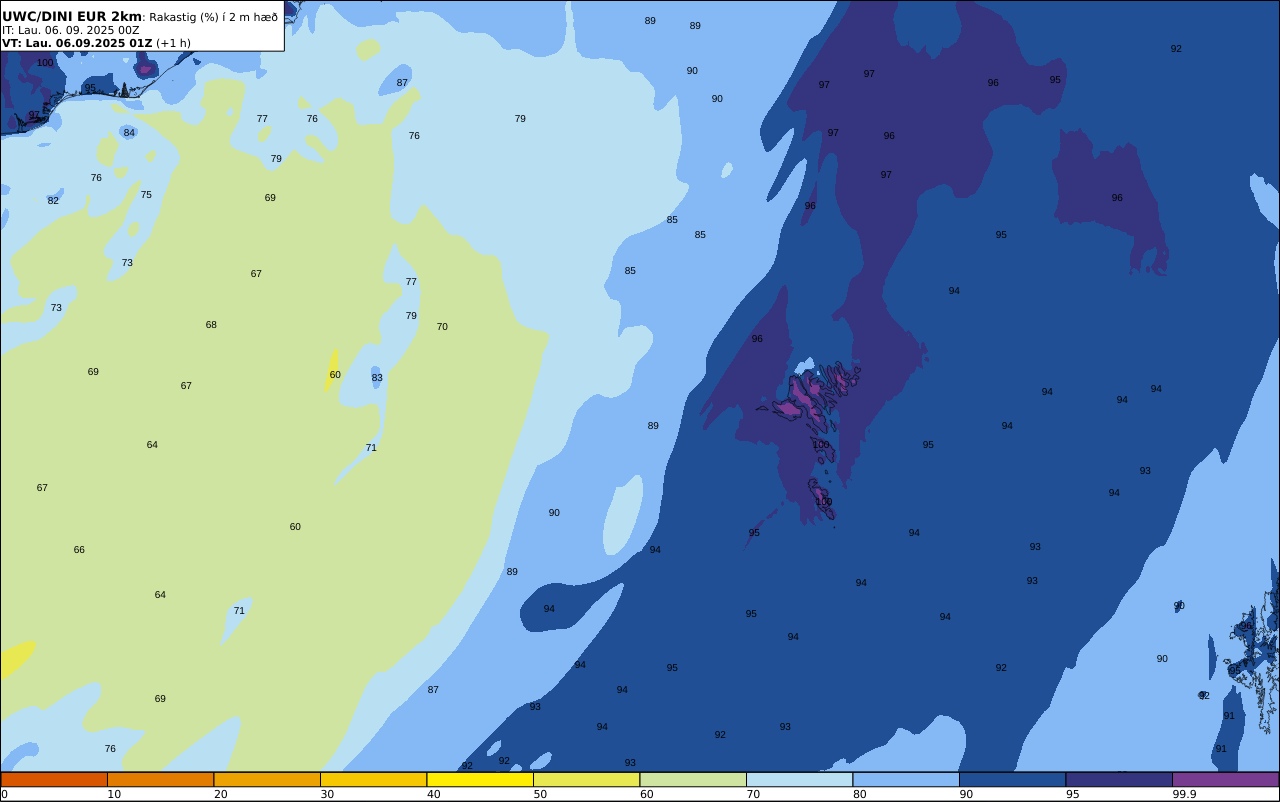
Task: Click the 60–70 light green legend swatch
Action: click(x=693, y=779)
